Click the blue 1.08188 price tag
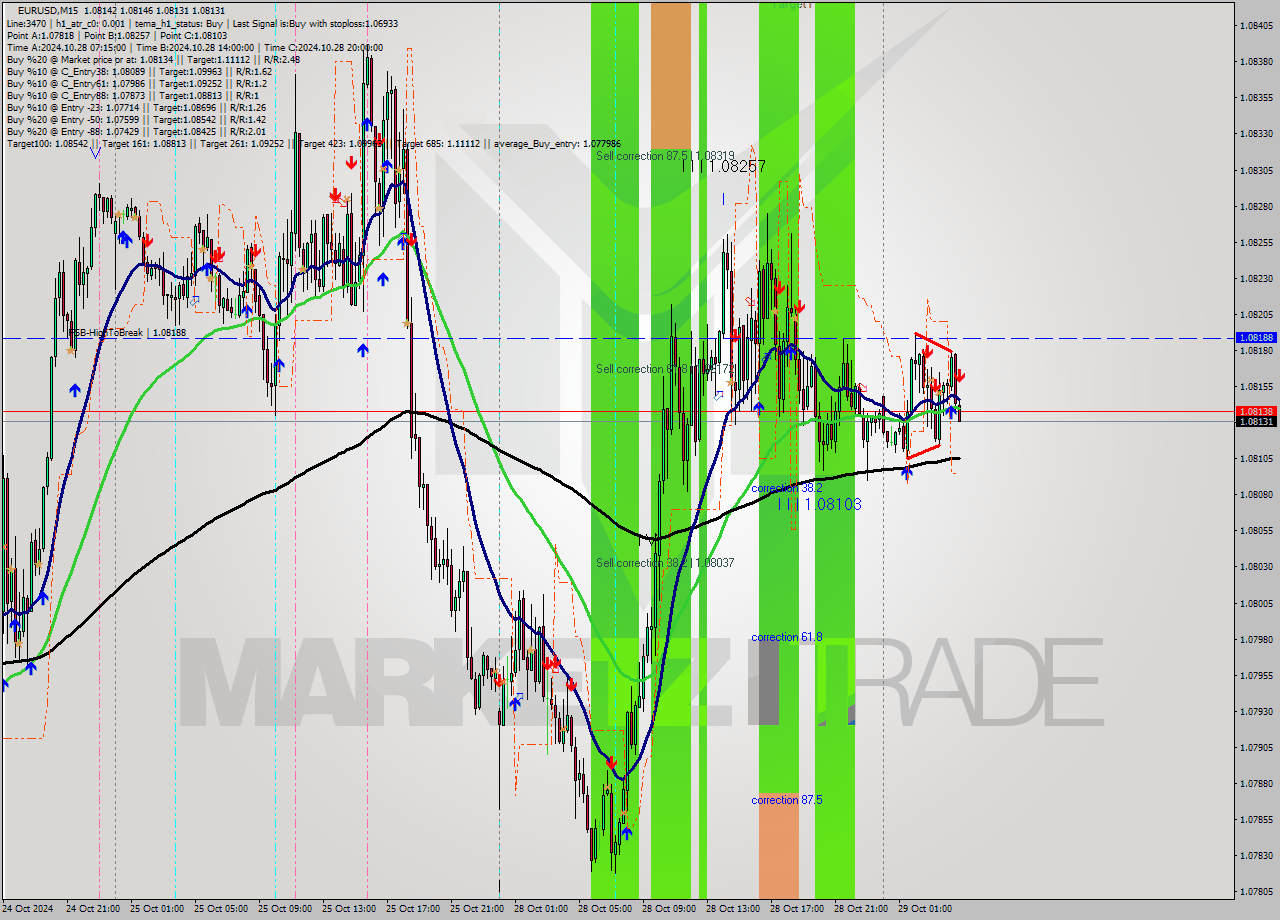Image resolution: width=1280 pixels, height=920 pixels. tap(1256, 338)
